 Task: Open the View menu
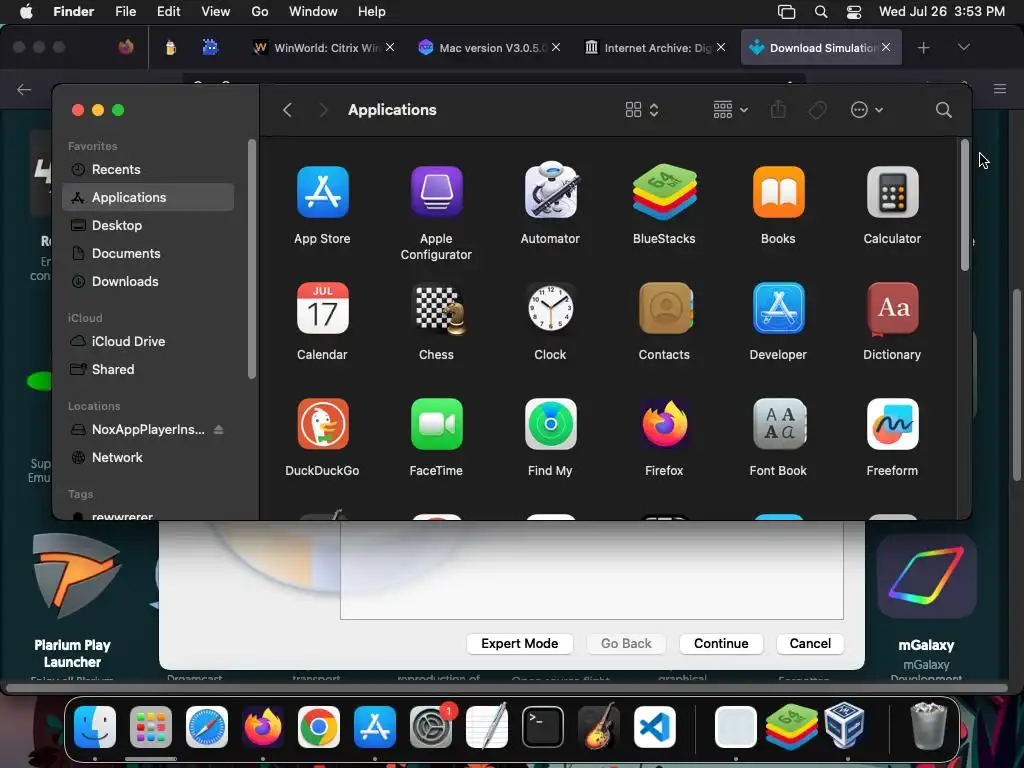click(x=216, y=11)
